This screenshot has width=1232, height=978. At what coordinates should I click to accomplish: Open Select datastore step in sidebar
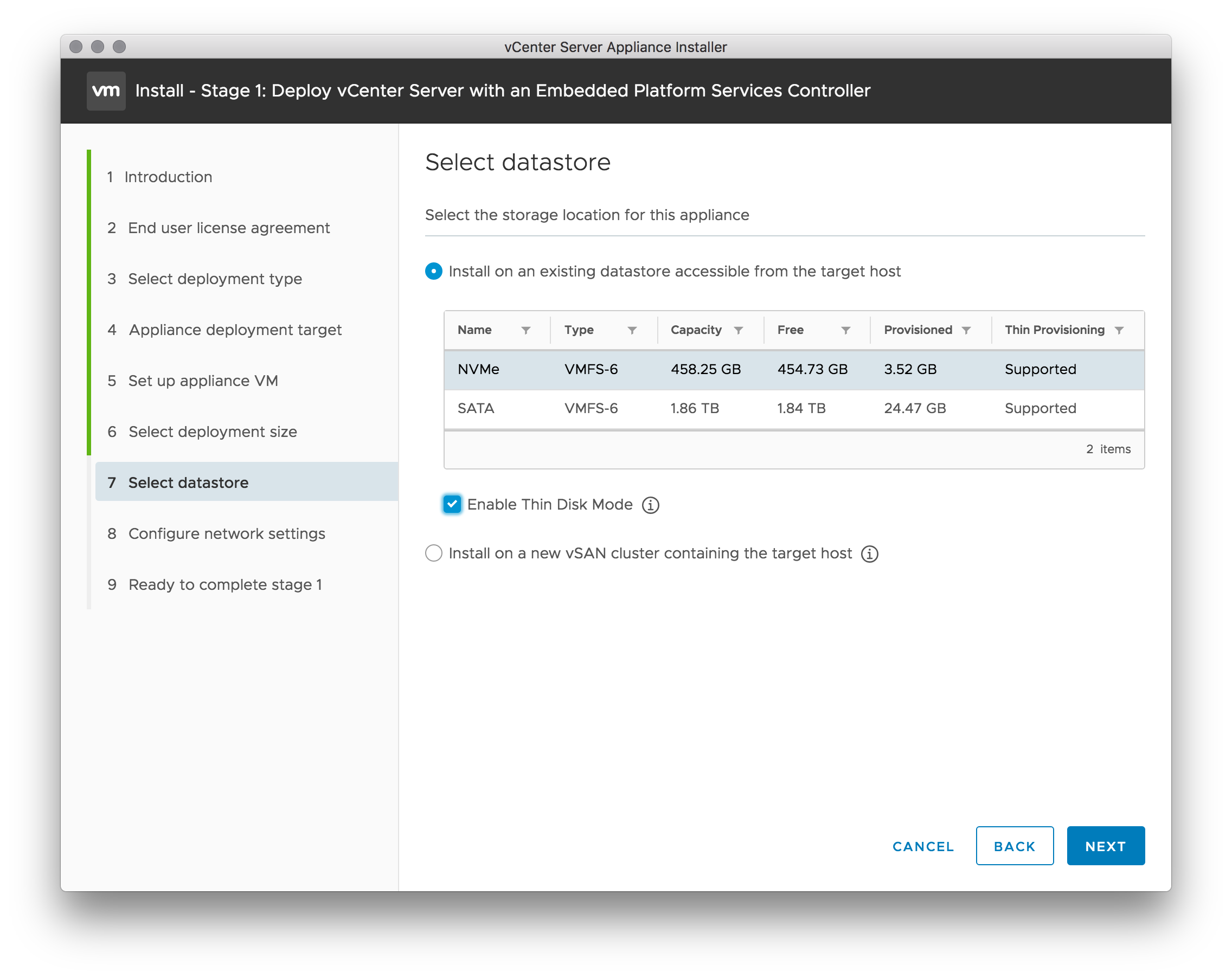point(247,482)
